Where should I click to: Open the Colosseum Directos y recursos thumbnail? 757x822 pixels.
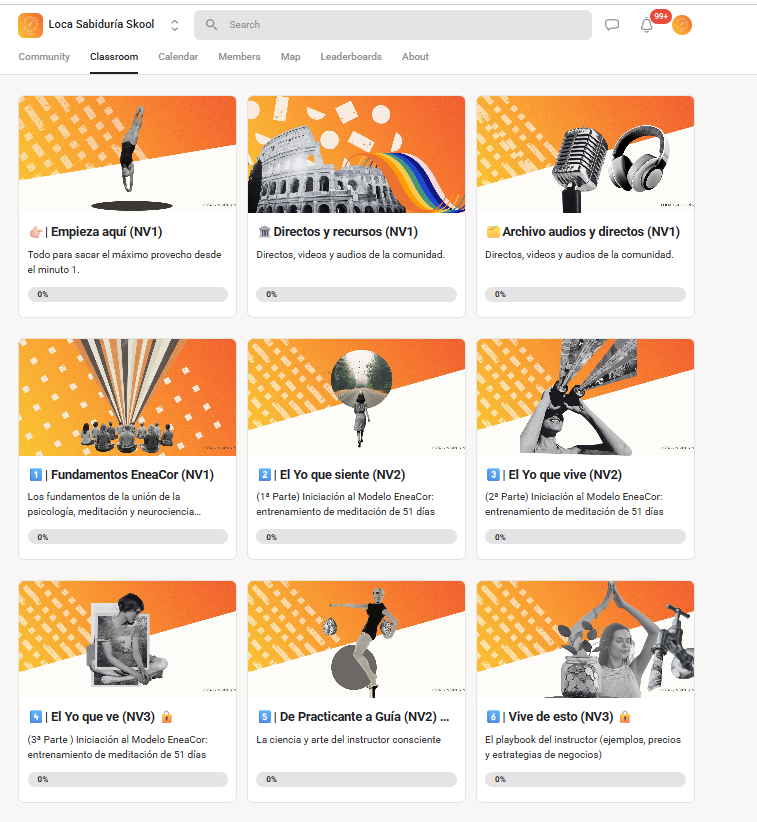pyautogui.click(x=356, y=154)
